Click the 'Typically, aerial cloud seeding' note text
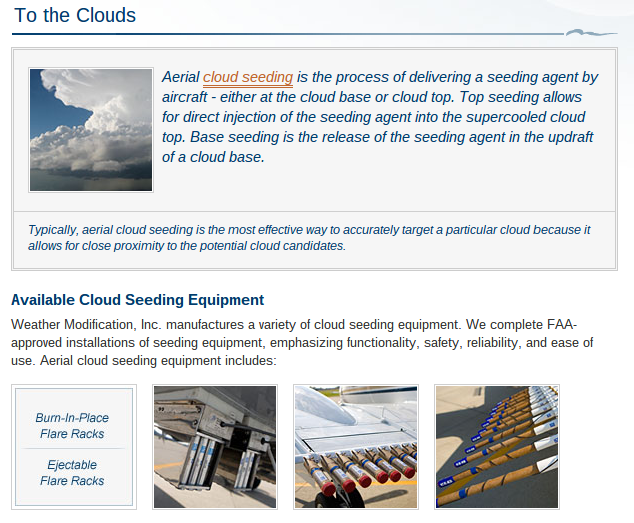Screen dimensions: 634x523 (x=309, y=237)
